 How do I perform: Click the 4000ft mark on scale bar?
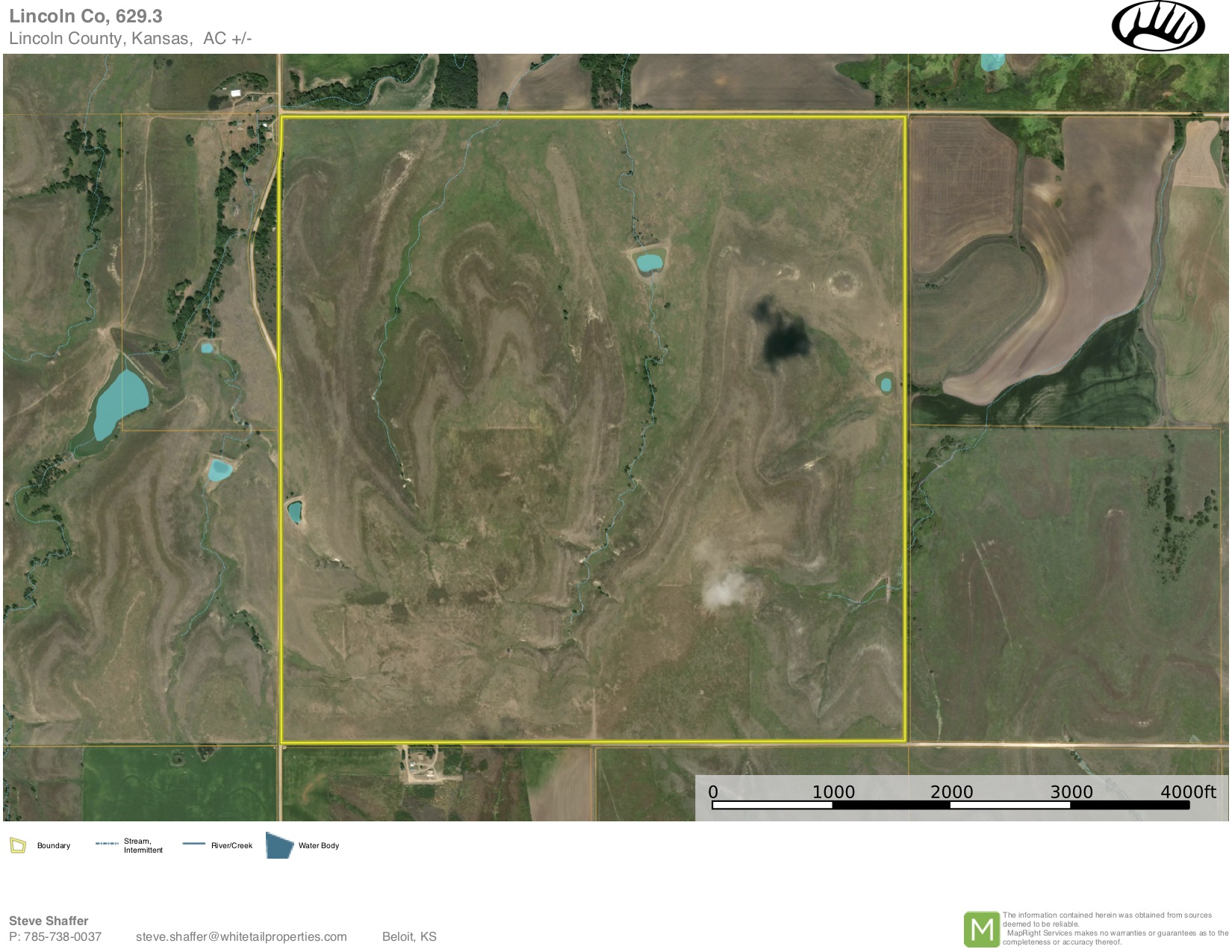1187,792
